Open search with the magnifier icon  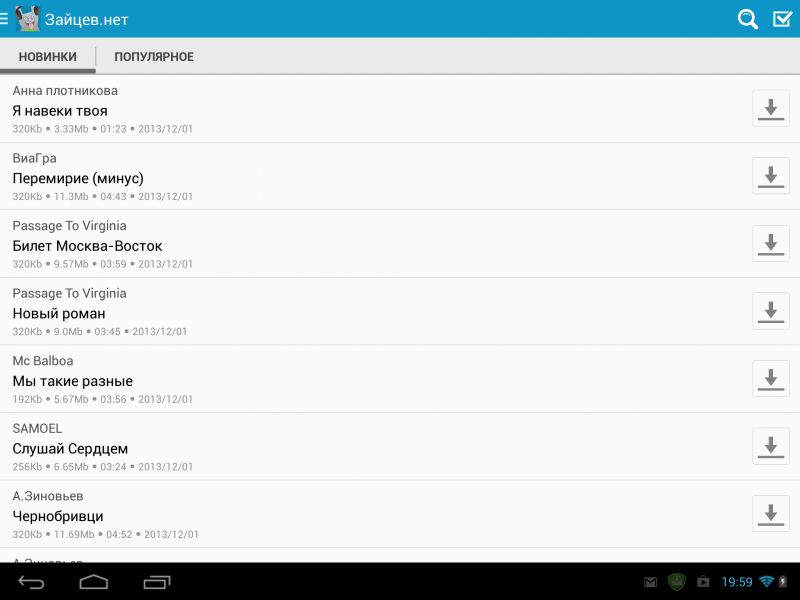point(747,19)
